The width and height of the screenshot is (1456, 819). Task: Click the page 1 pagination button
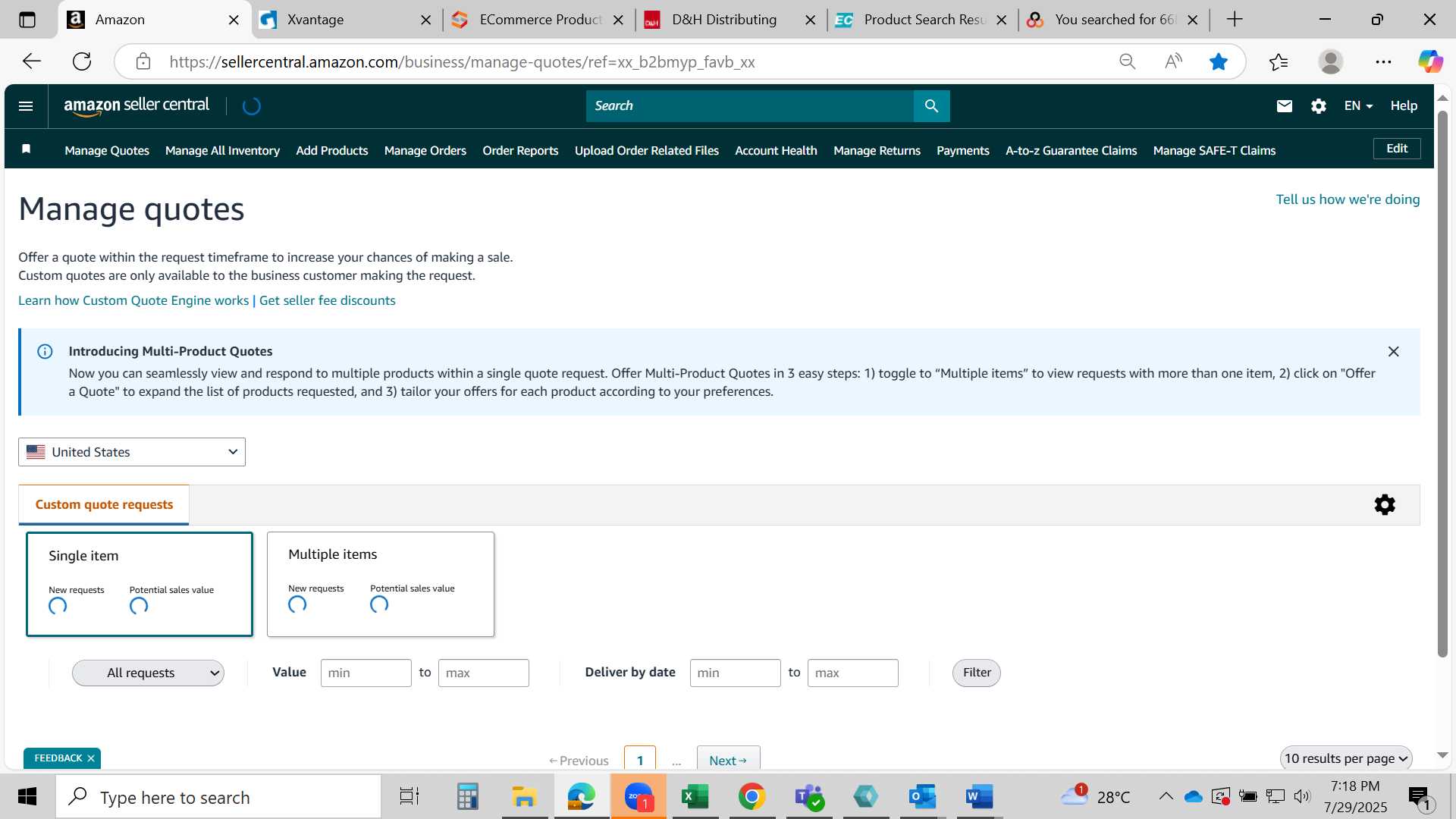640,760
